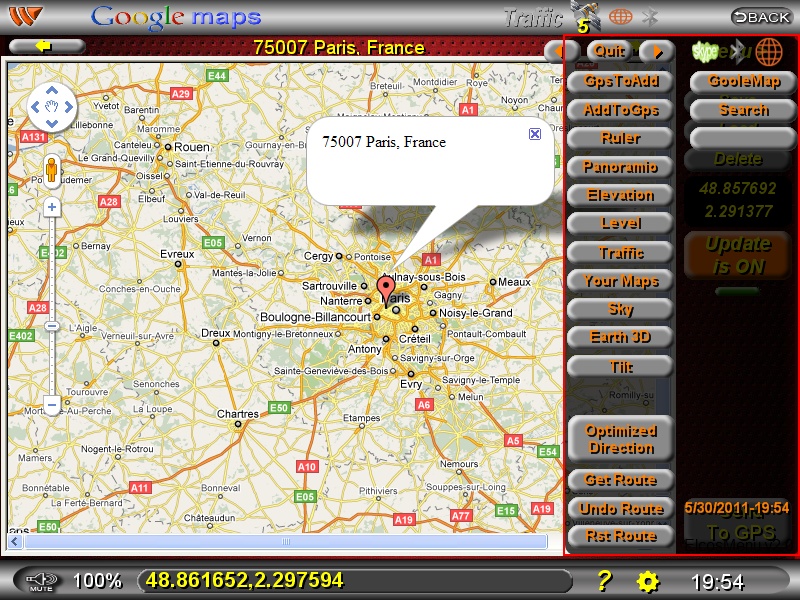Open the GooleMap menu button
Screen dimensions: 800x600
pos(743,81)
